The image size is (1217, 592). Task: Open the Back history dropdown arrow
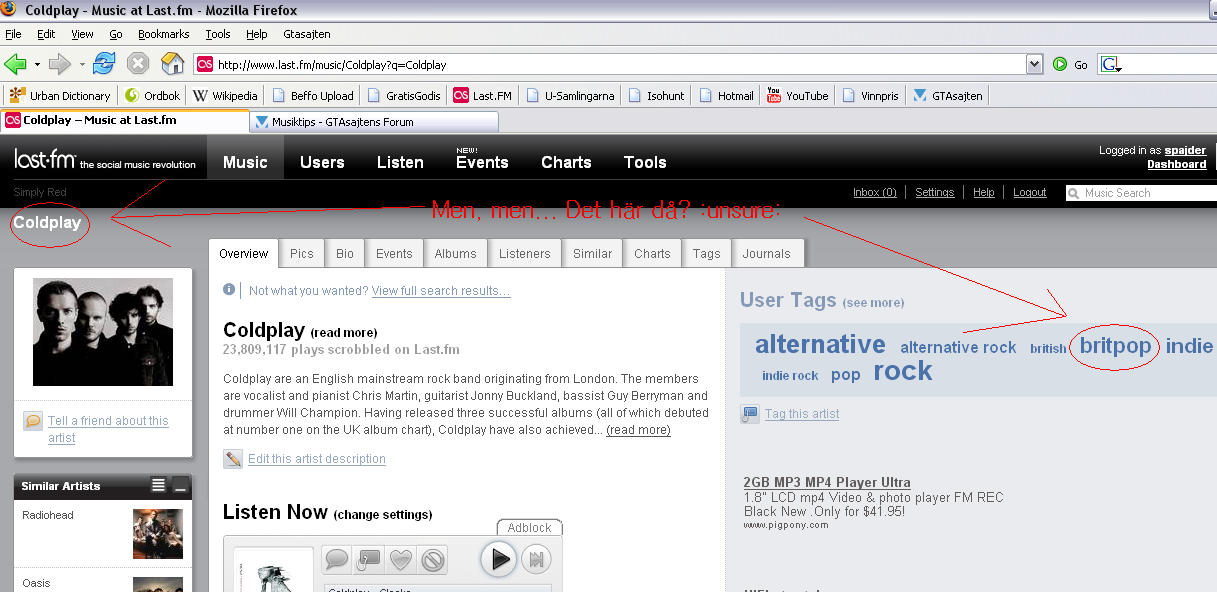click(x=38, y=65)
